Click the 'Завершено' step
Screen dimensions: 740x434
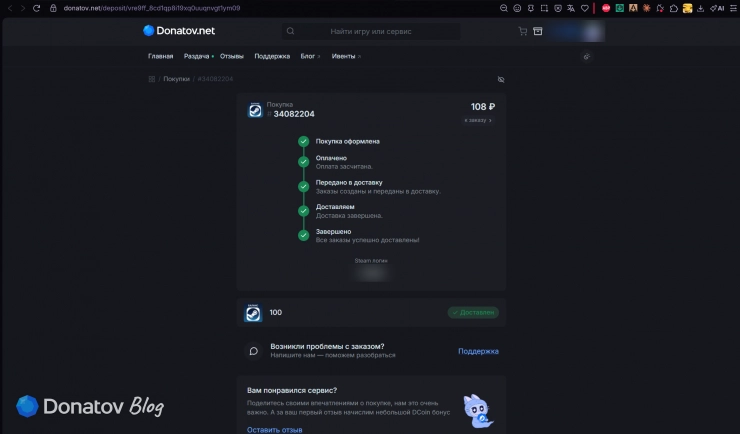333,232
